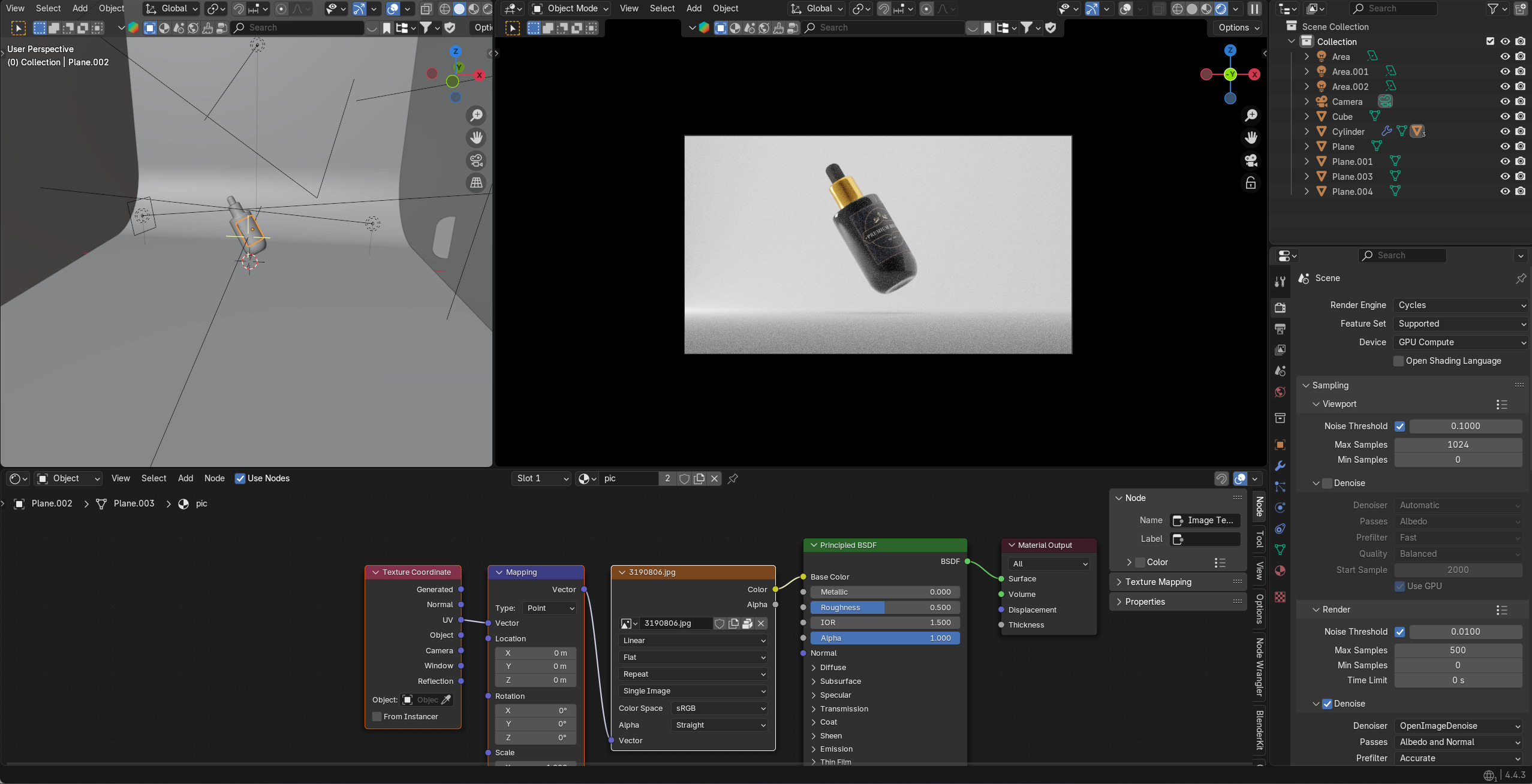Screen dimensions: 1532x784
Task: Open the Render Engine dropdown
Action: coord(1461,305)
